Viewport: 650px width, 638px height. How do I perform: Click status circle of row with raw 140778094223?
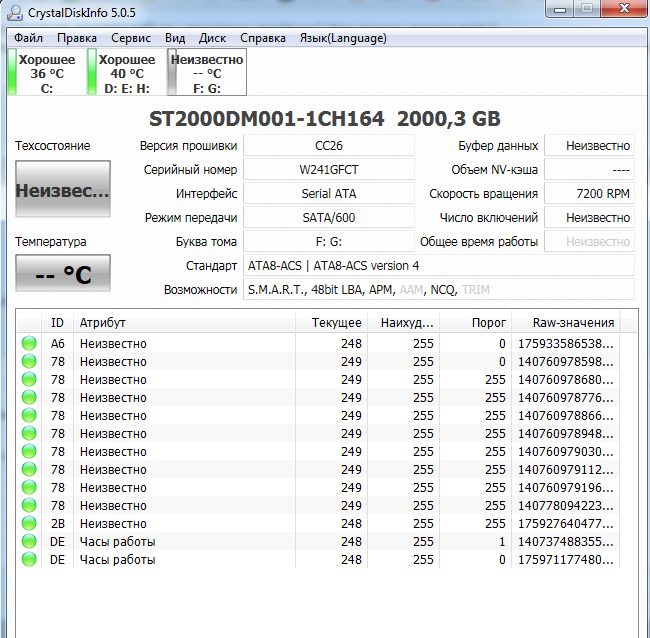point(29,505)
